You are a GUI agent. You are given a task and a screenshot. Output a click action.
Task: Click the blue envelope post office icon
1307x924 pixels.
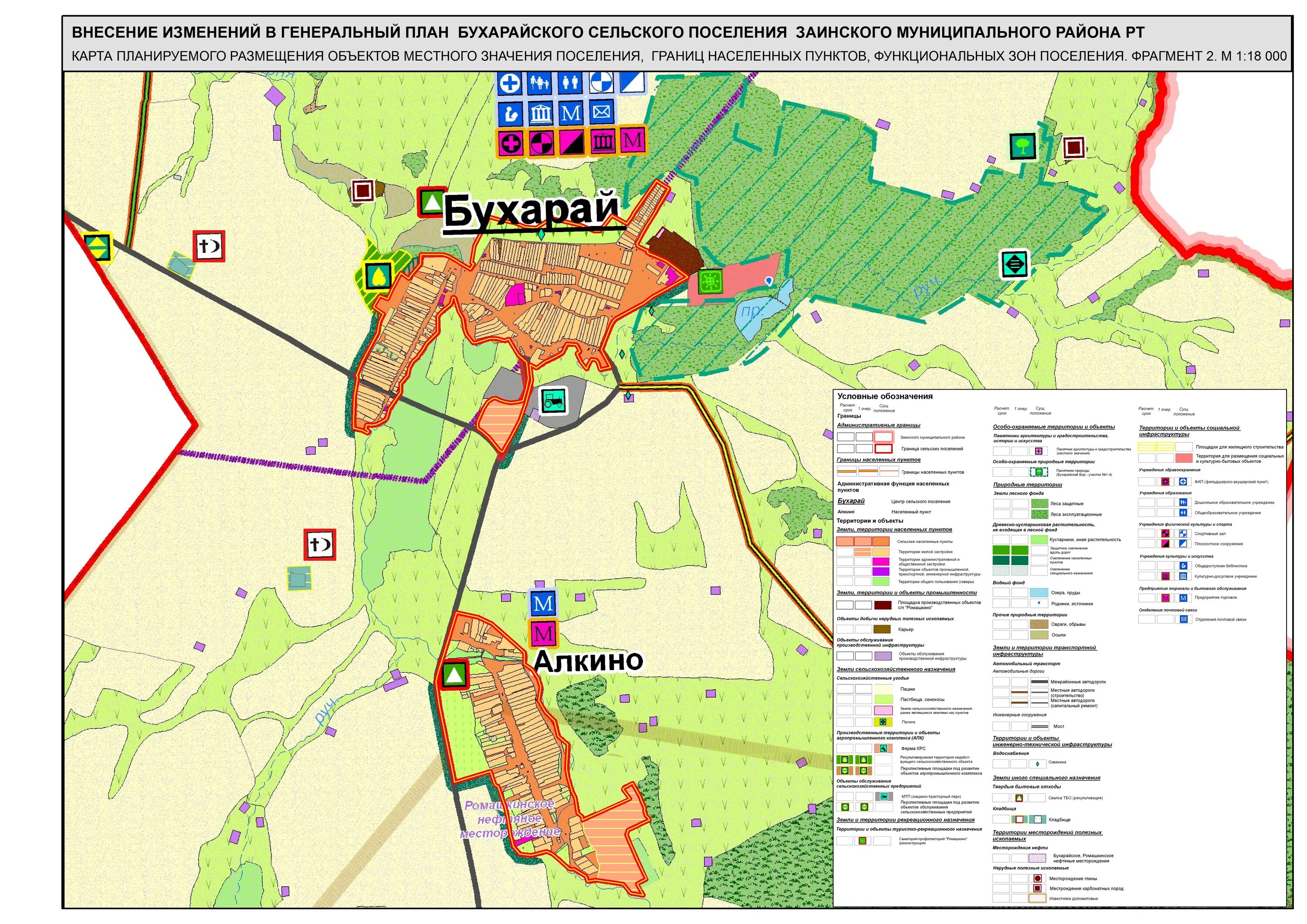(x=601, y=113)
